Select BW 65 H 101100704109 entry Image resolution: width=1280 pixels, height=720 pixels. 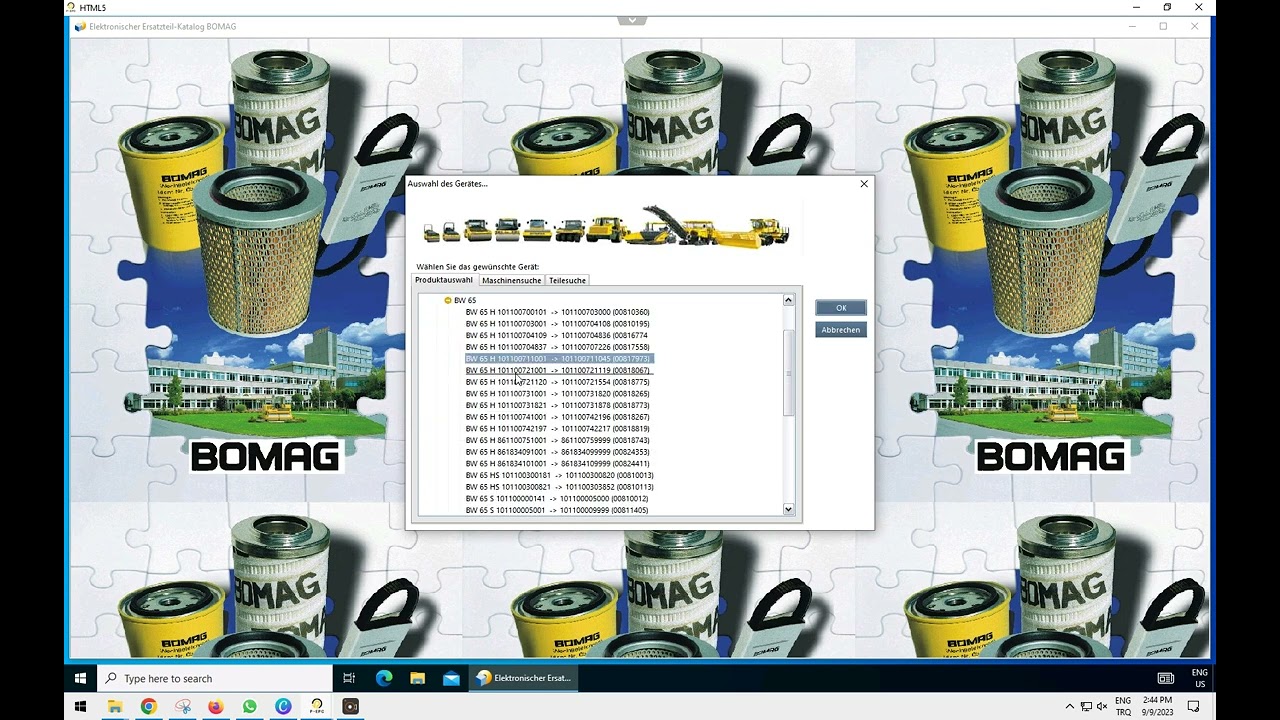(x=557, y=336)
